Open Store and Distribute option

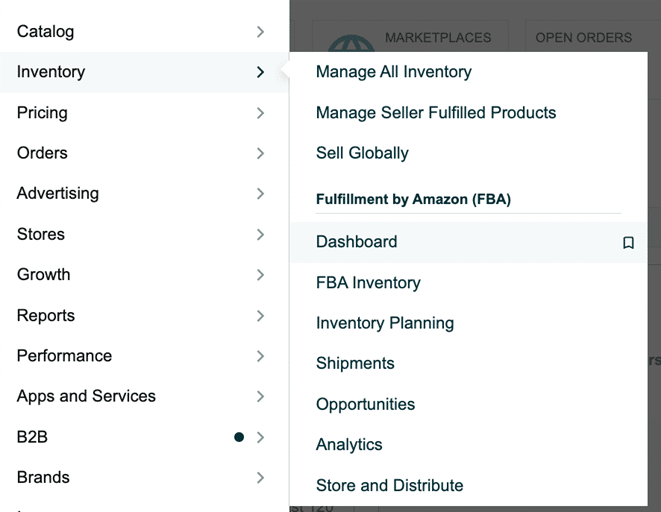tap(390, 485)
